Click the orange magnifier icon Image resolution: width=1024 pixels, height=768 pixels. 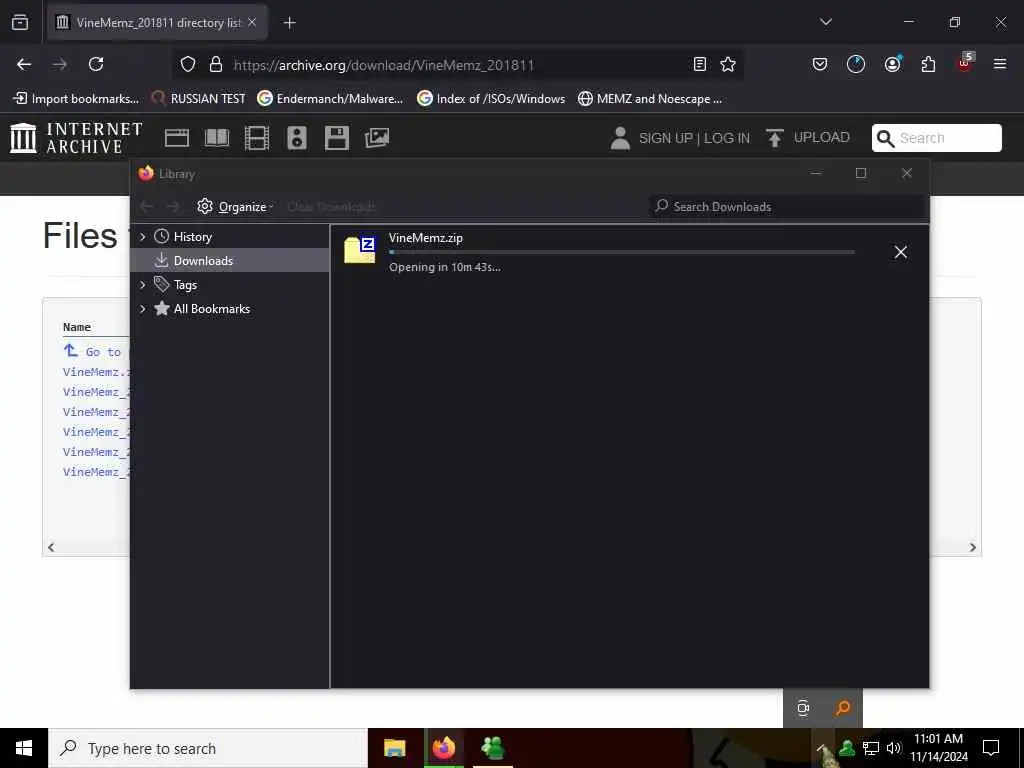pos(842,708)
